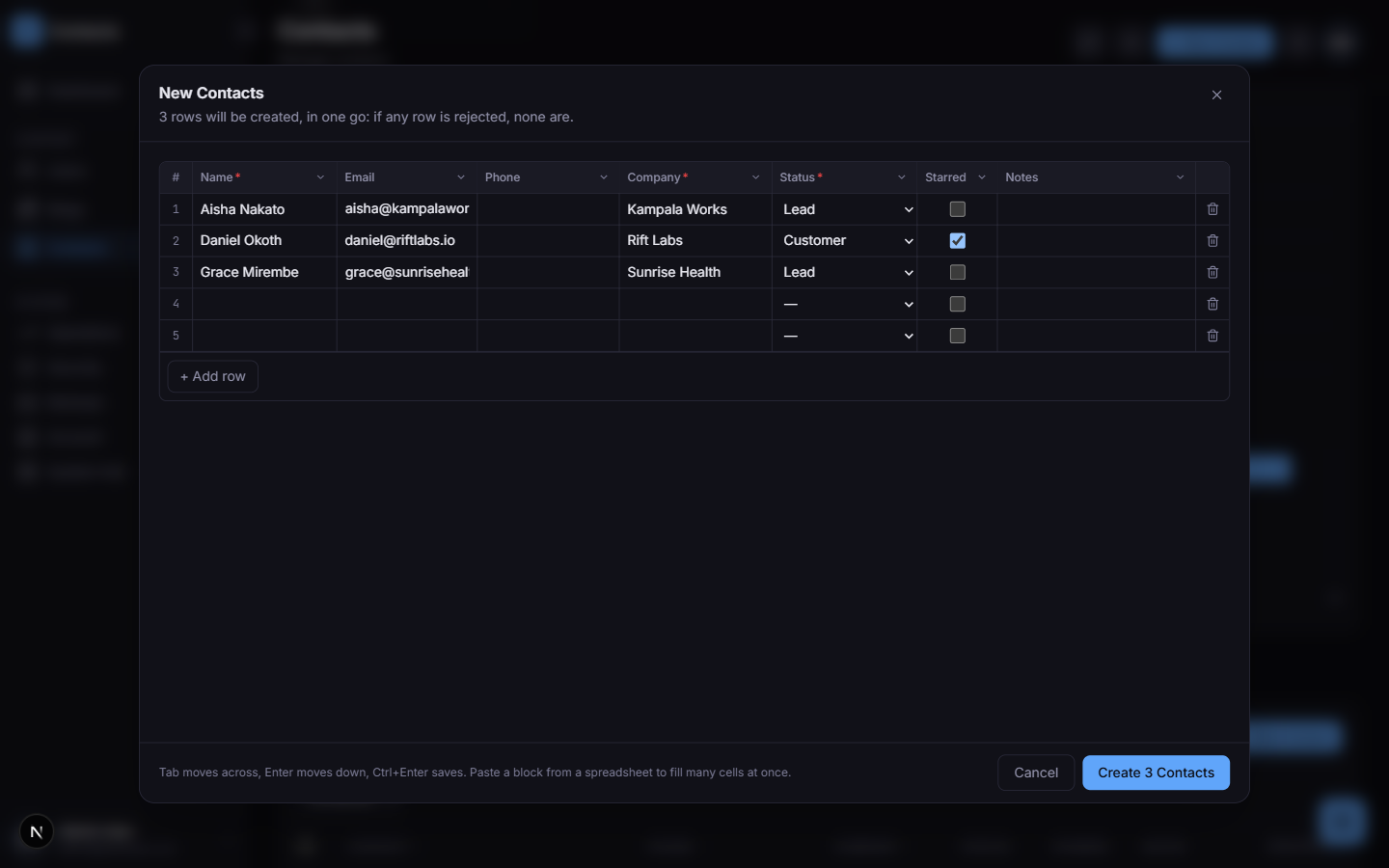This screenshot has width=1389, height=868.
Task: Open Status column header menu chevron
Action: (x=902, y=177)
